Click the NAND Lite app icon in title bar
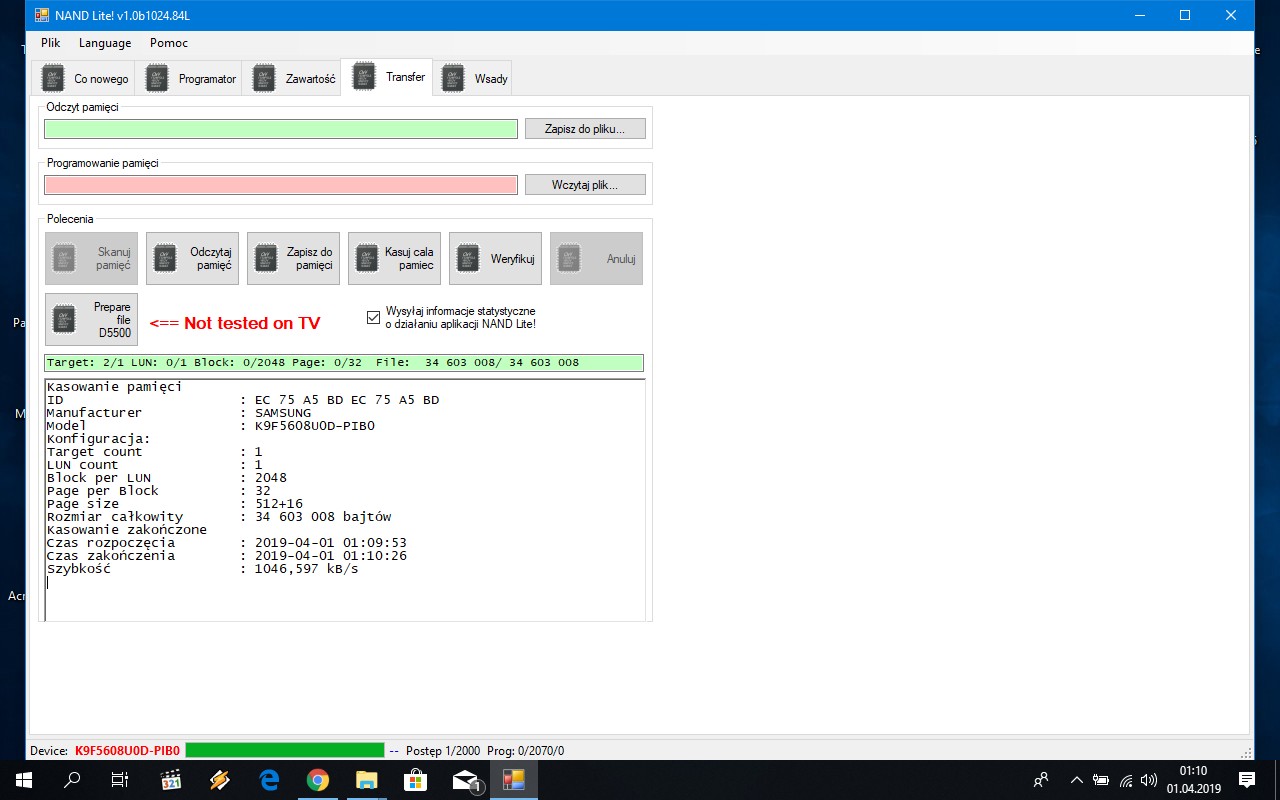The image size is (1280, 800). point(42,15)
